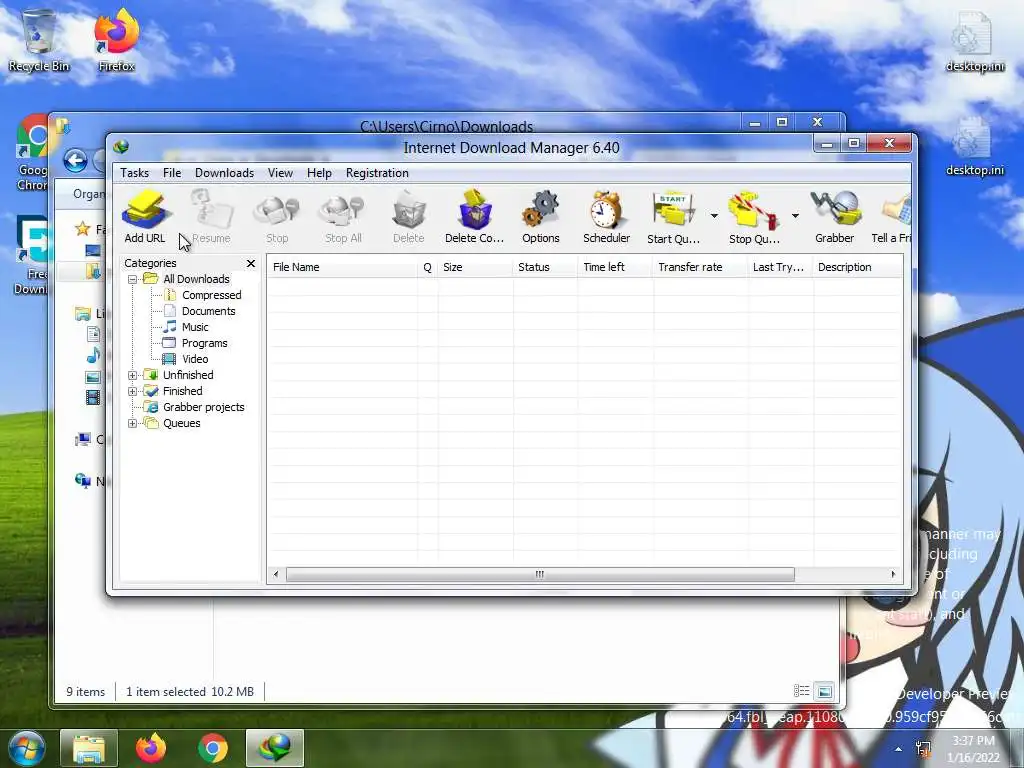Viewport: 1024px width, 768px height.
Task: Select the upper desktop.ini file icon
Action: click(x=974, y=42)
